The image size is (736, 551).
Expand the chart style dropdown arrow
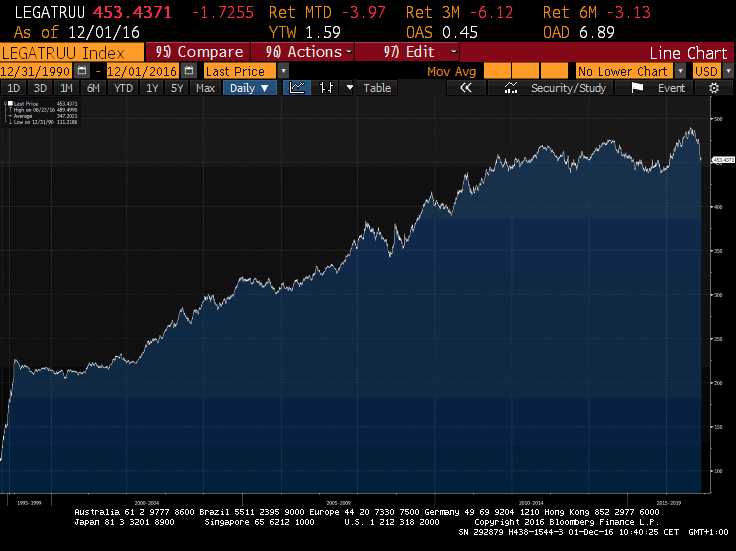click(349, 88)
